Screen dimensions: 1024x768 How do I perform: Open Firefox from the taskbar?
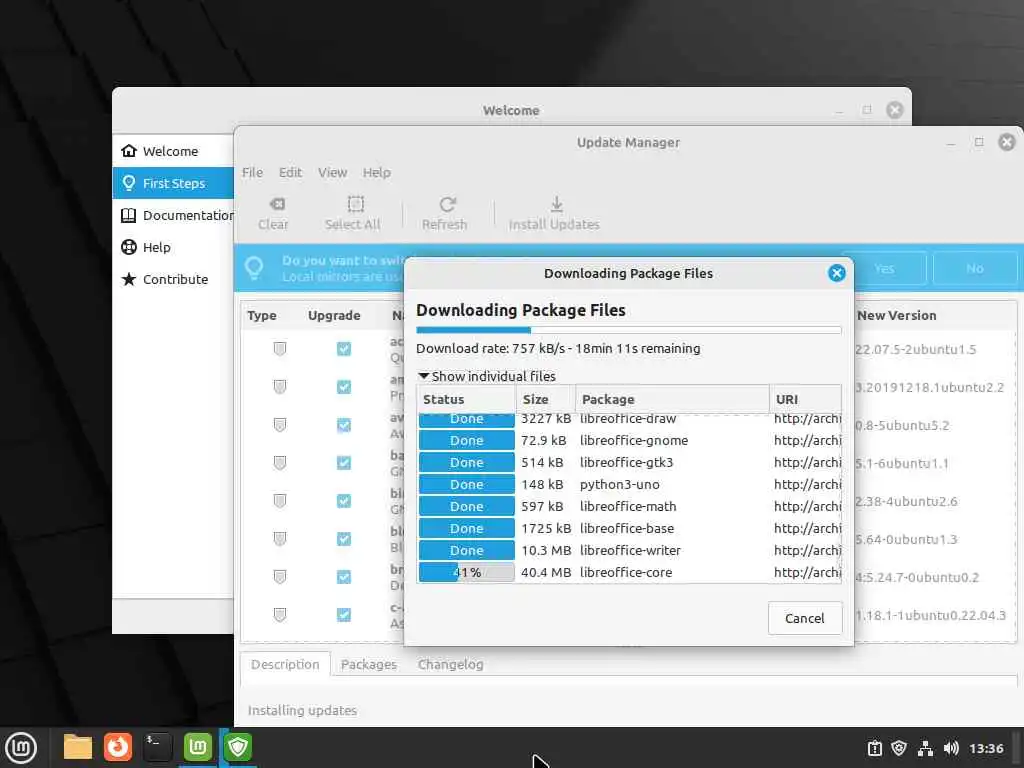tap(118, 746)
